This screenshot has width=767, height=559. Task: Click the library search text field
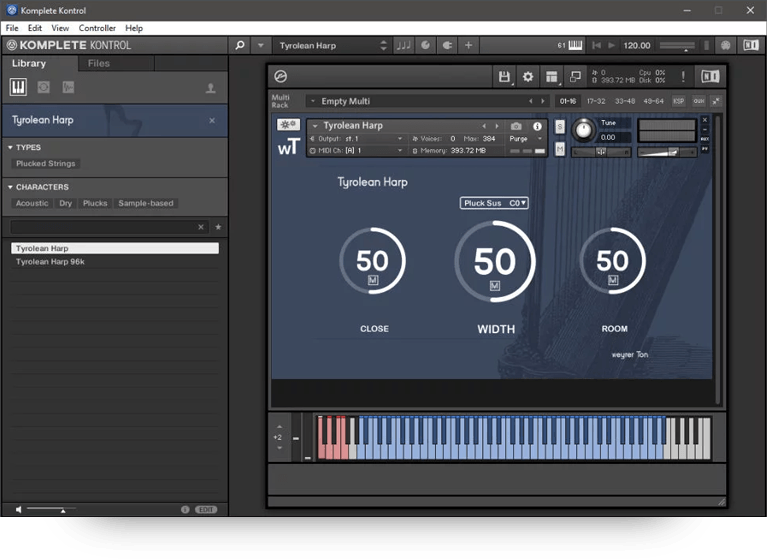pos(103,227)
